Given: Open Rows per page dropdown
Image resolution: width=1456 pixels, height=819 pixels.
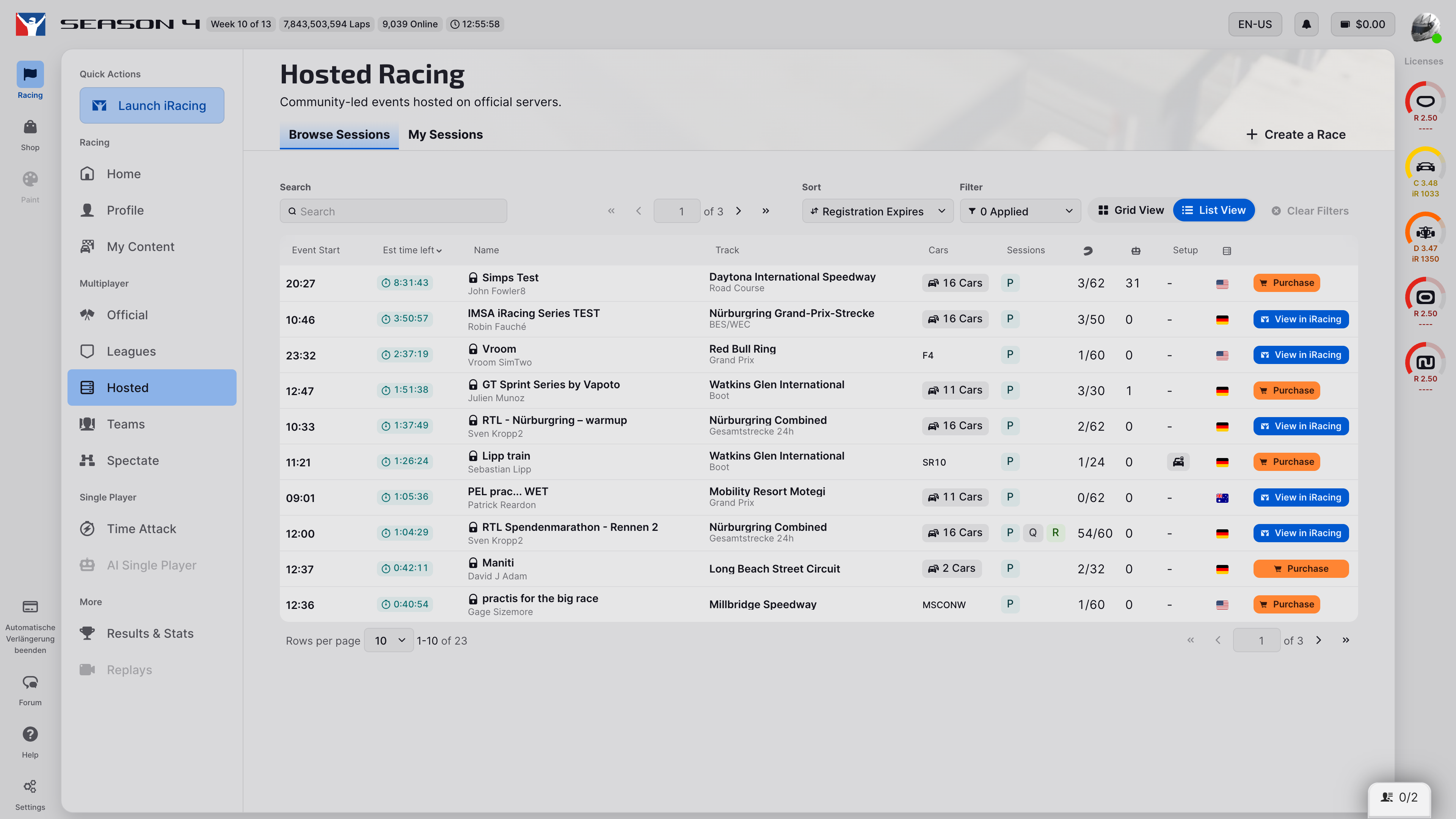Looking at the screenshot, I should tap(389, 640).
